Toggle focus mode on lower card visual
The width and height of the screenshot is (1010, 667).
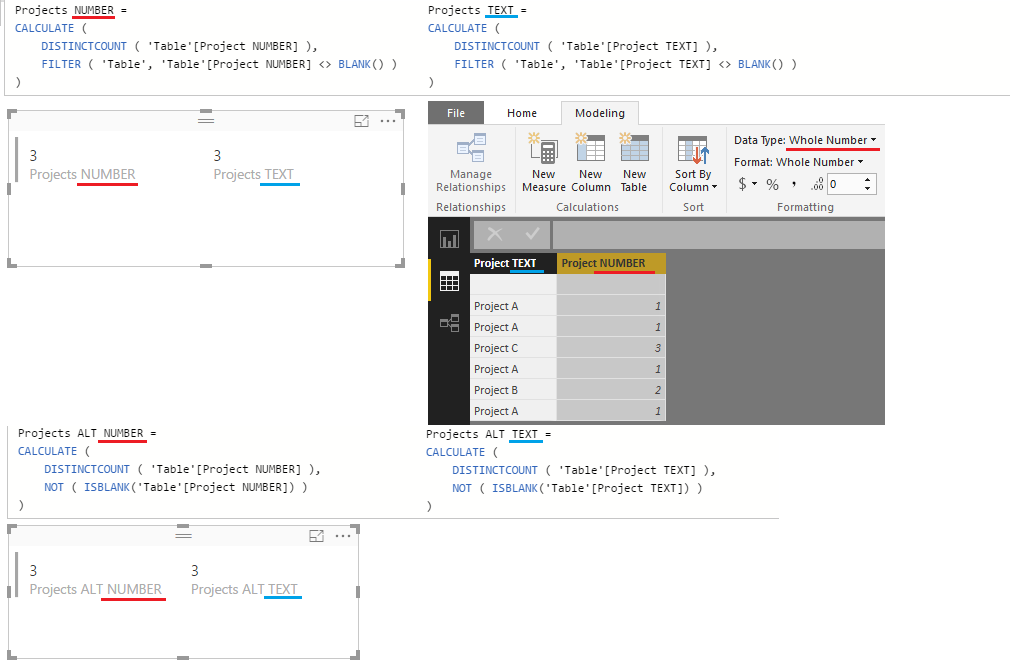[316, 536]
